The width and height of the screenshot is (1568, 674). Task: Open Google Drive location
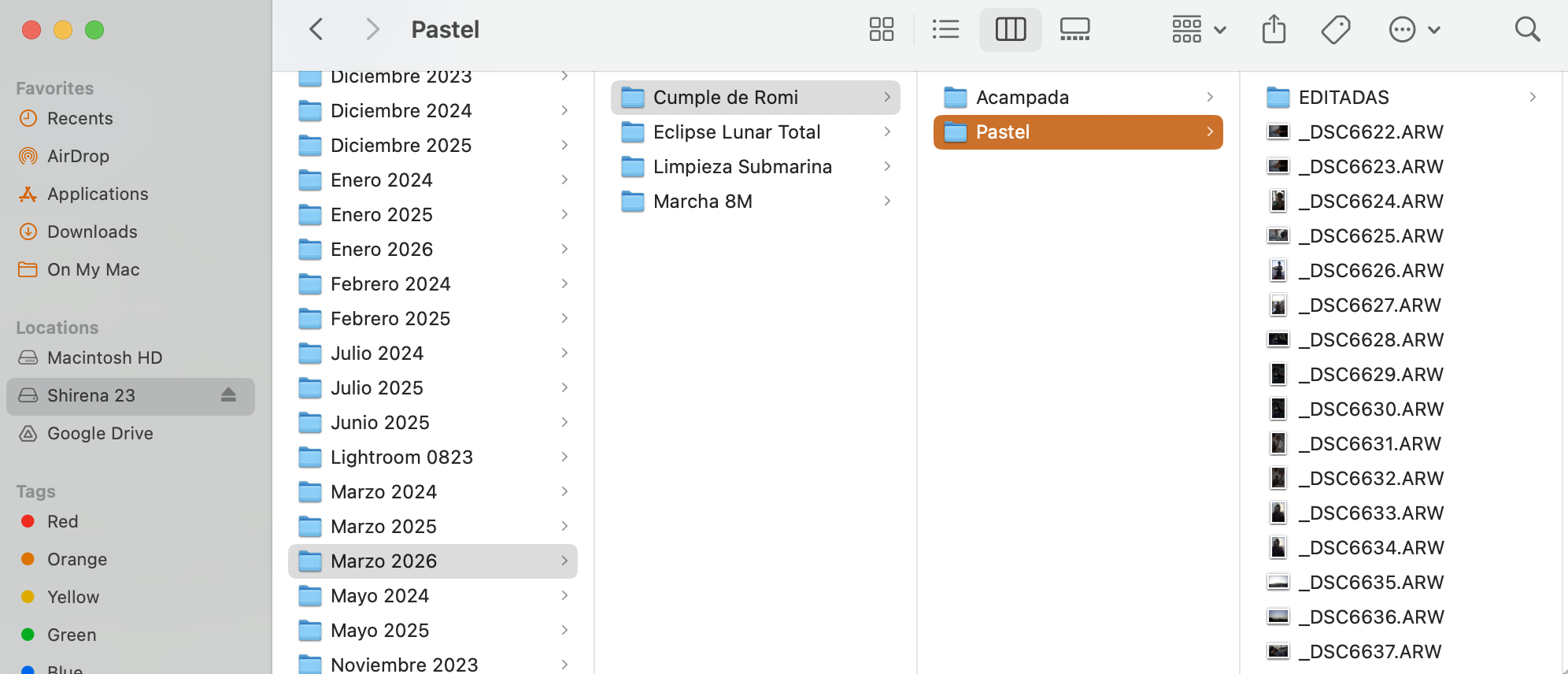coord(130,433)
